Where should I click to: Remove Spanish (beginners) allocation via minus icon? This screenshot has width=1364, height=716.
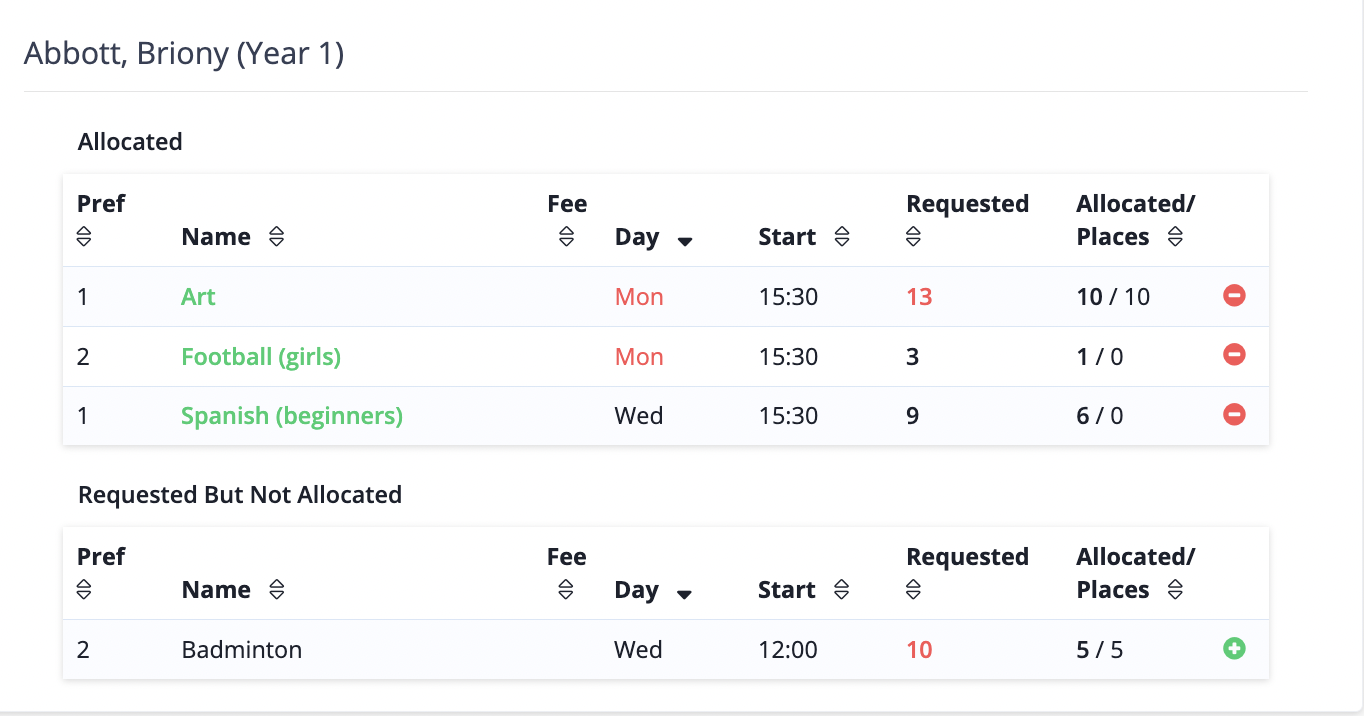click(x=1234, y=414)
